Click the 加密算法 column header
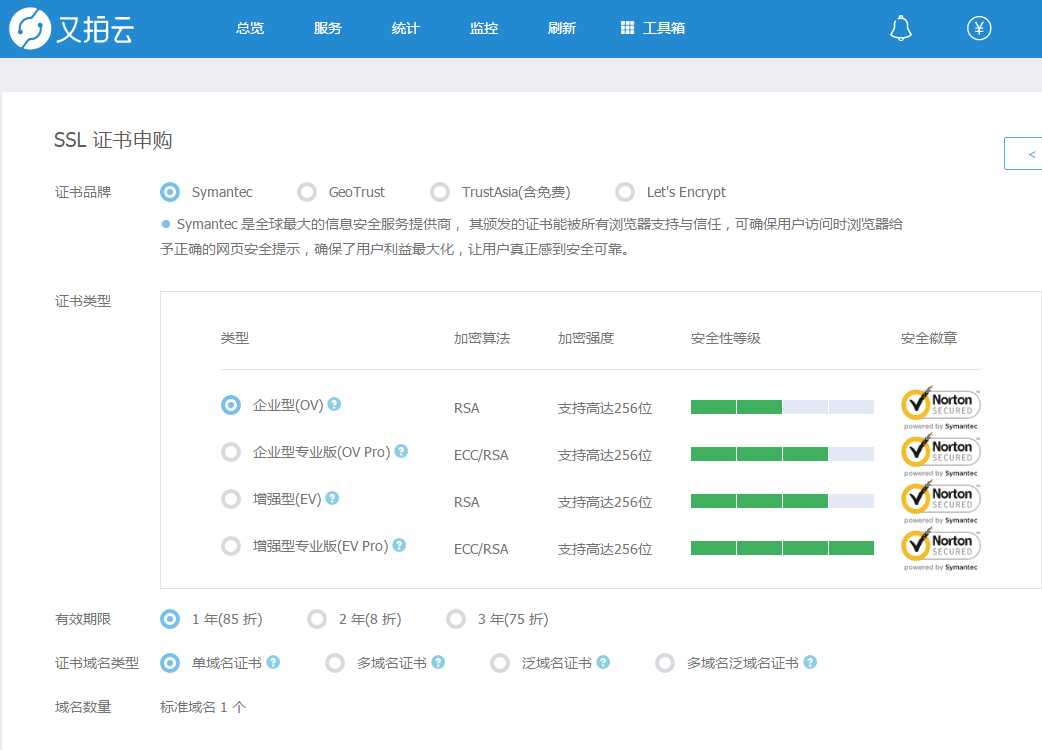The height and width of the screenshot is (750, 1042). pyautogui.click(x=482, y=338)
